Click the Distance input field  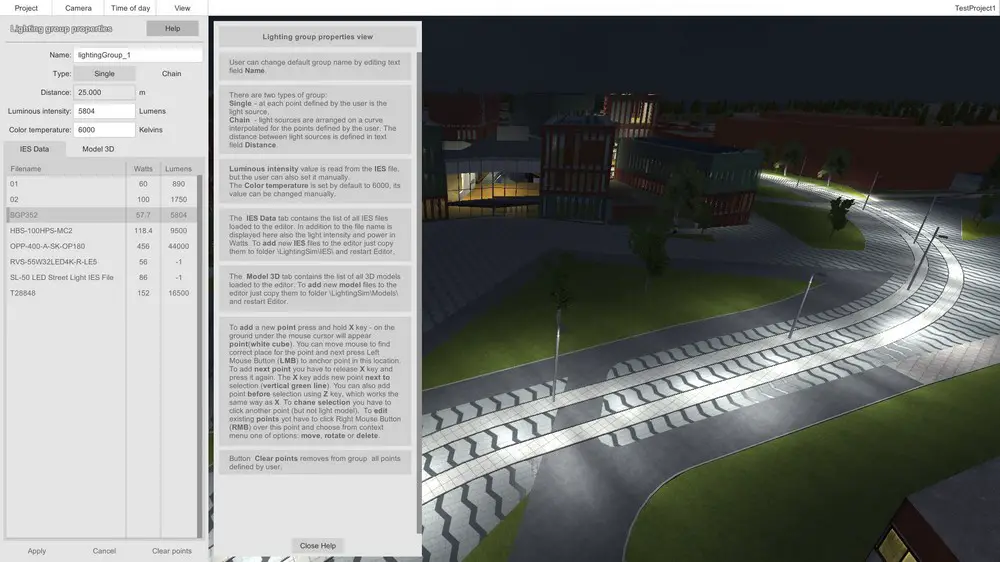[x=104, y=92]
